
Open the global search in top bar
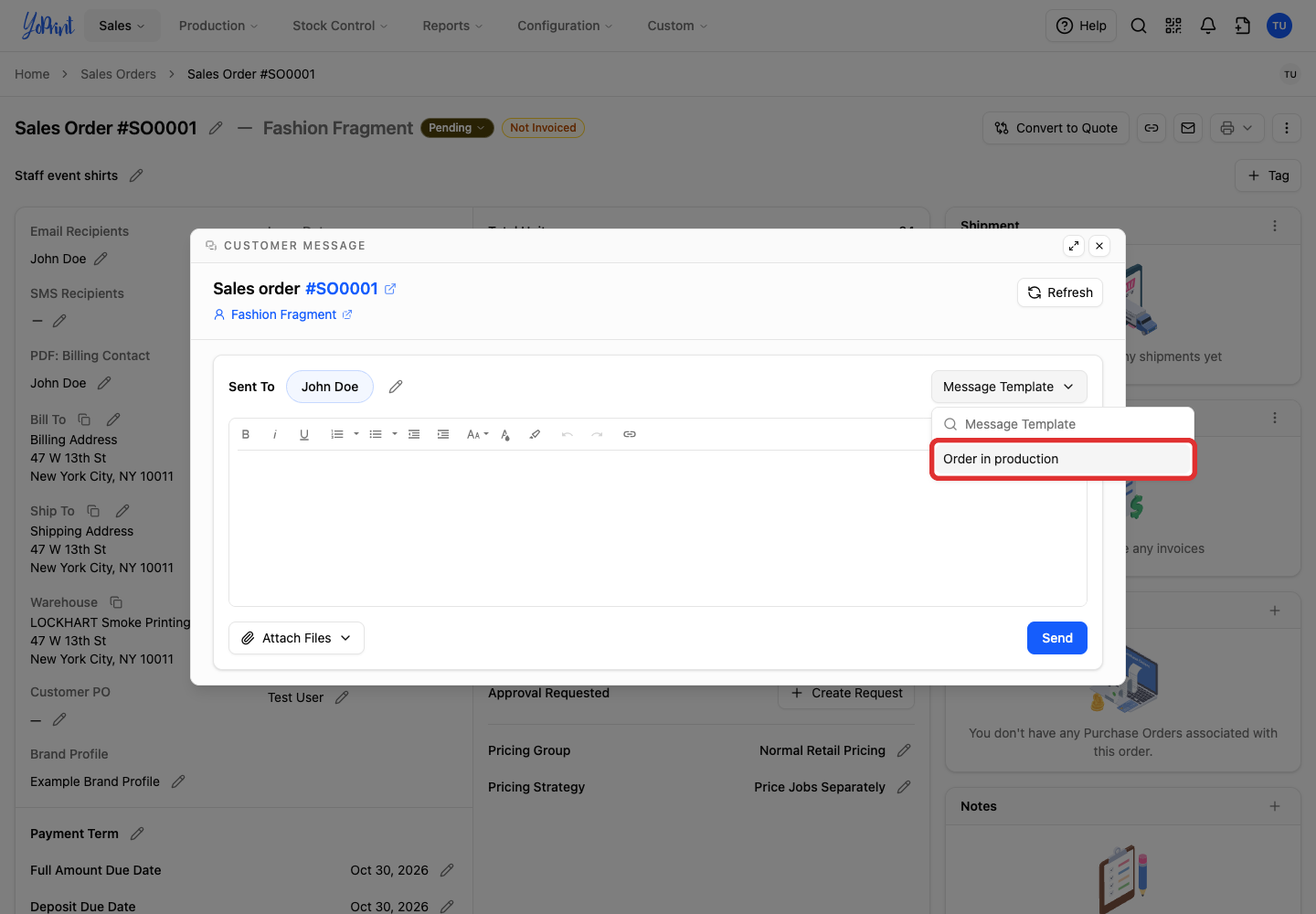point(1139,26)
